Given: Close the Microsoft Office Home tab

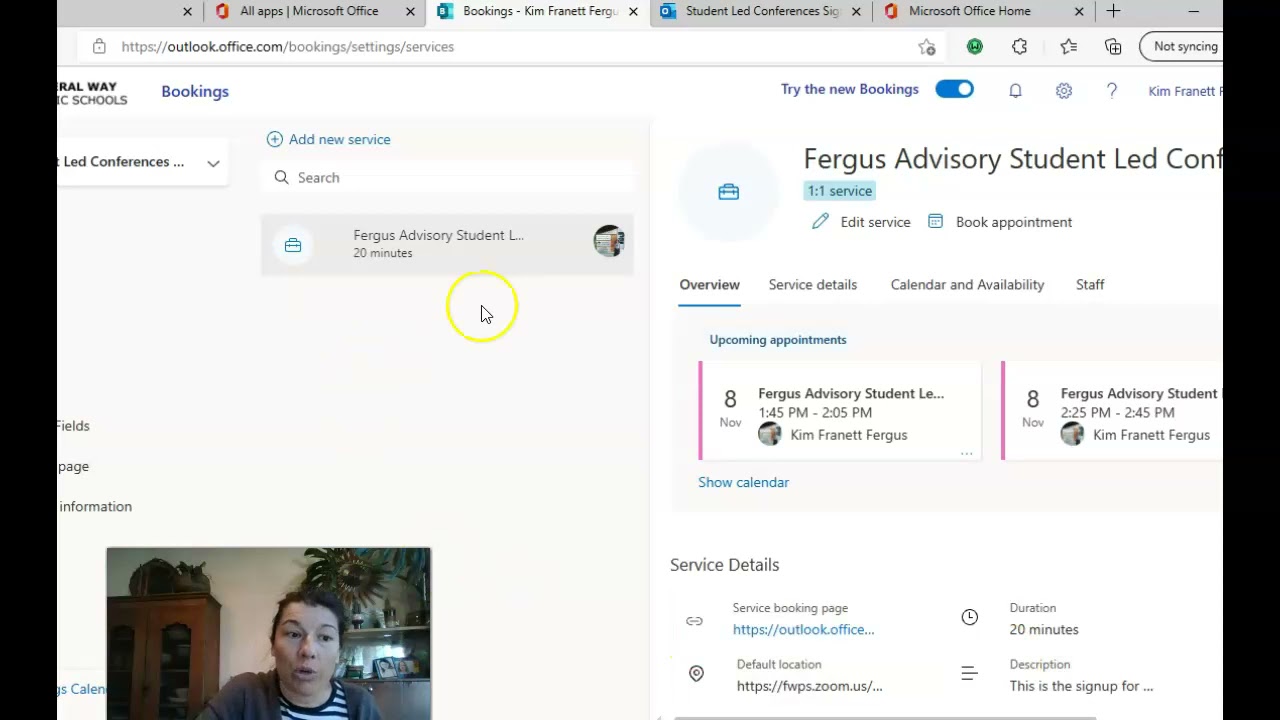Looking at the screenshot, I should (1079, 12).
